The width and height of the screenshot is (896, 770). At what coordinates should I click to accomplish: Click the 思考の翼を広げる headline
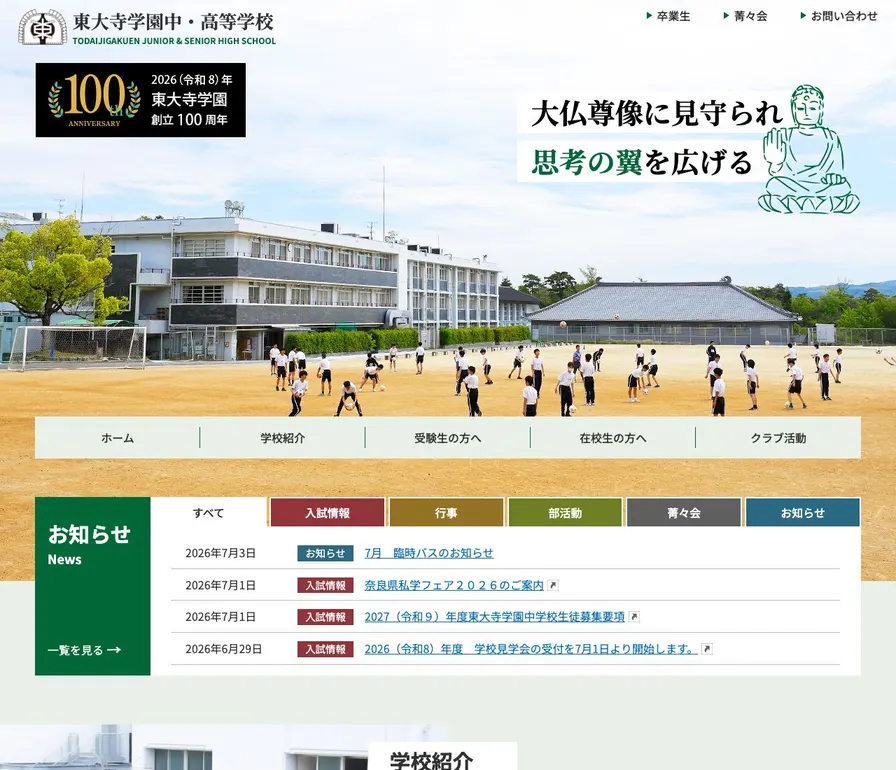tap(642, 162)
